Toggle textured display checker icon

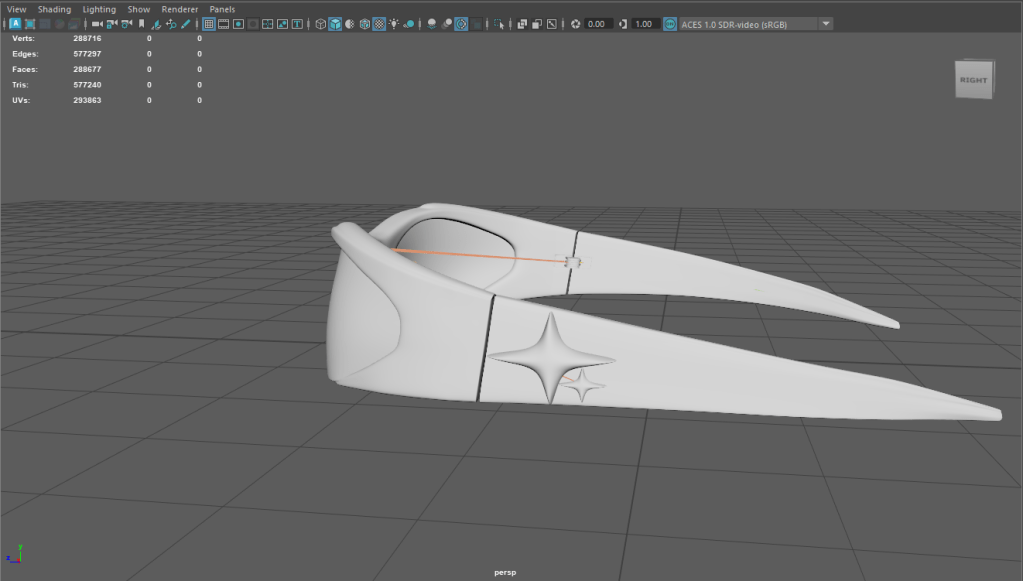pyautogui.click(x=379, y=24)
